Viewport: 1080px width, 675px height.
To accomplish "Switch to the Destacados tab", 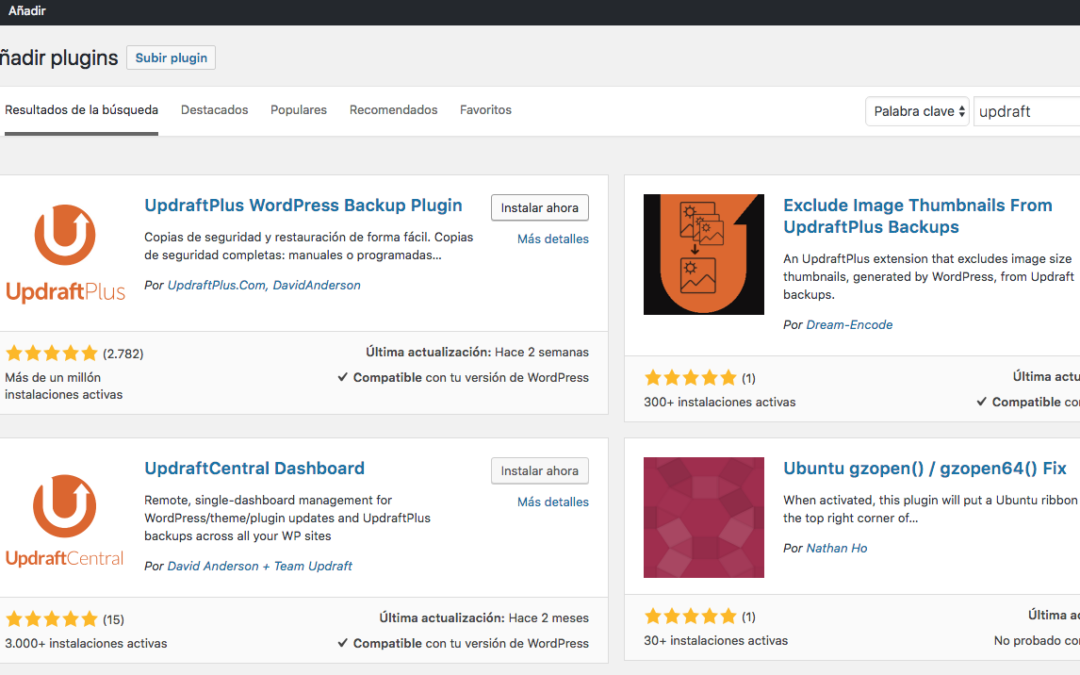I will tap(214, 110).
